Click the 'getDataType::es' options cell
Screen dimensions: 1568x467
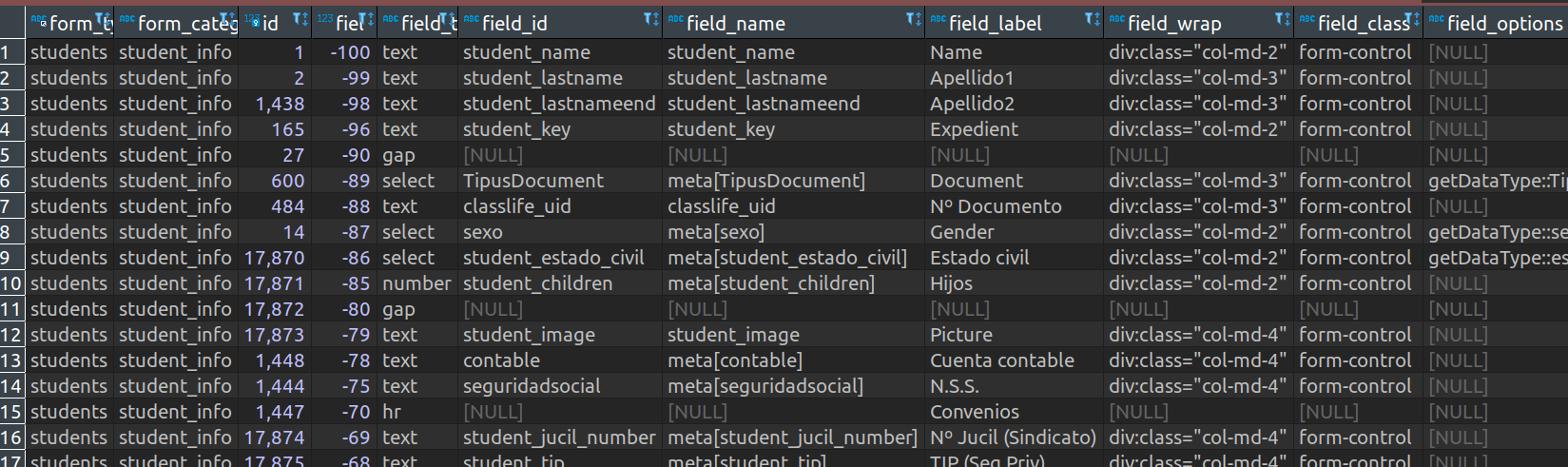[1495, 258]
